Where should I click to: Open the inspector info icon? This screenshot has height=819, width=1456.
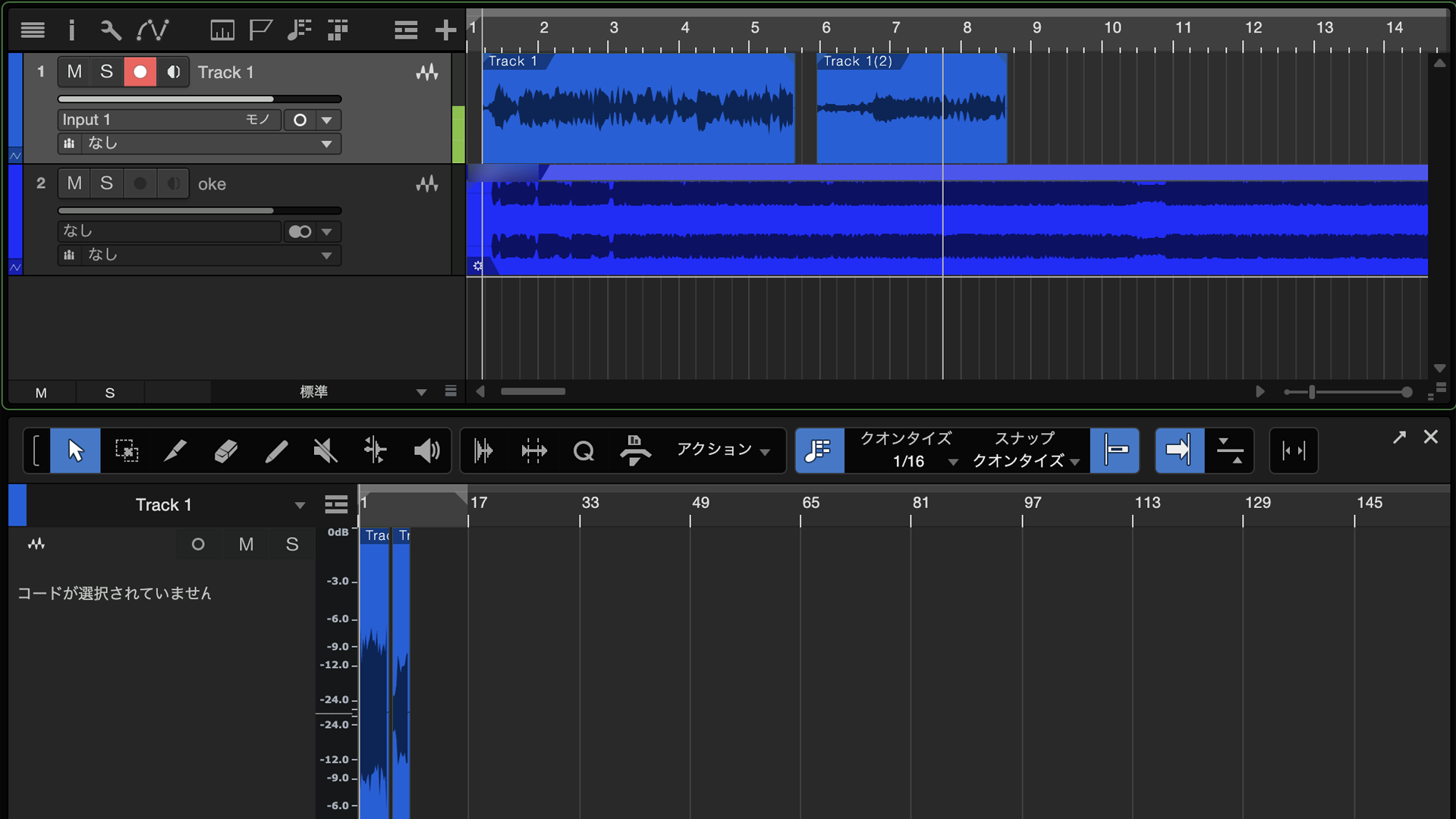[x=72, y=30]
